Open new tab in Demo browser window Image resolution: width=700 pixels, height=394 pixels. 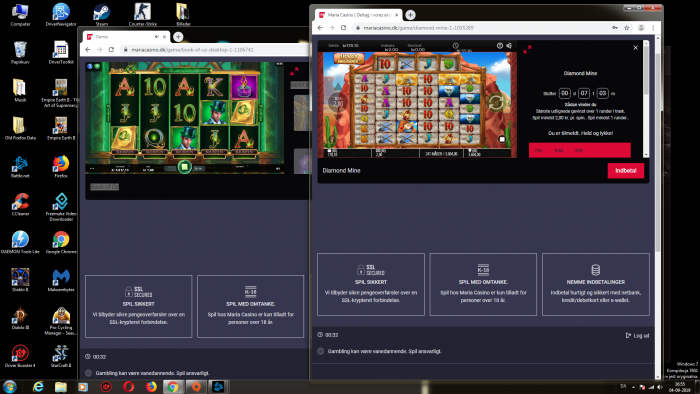[x=178, y=37]
